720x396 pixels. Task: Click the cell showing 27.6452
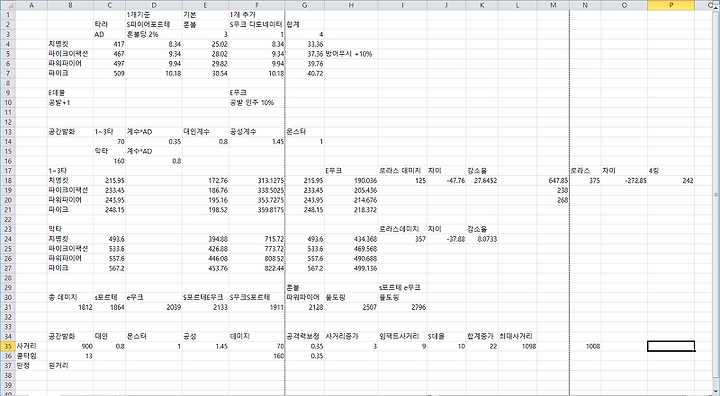pyautogui.click(x=482, y=181)
